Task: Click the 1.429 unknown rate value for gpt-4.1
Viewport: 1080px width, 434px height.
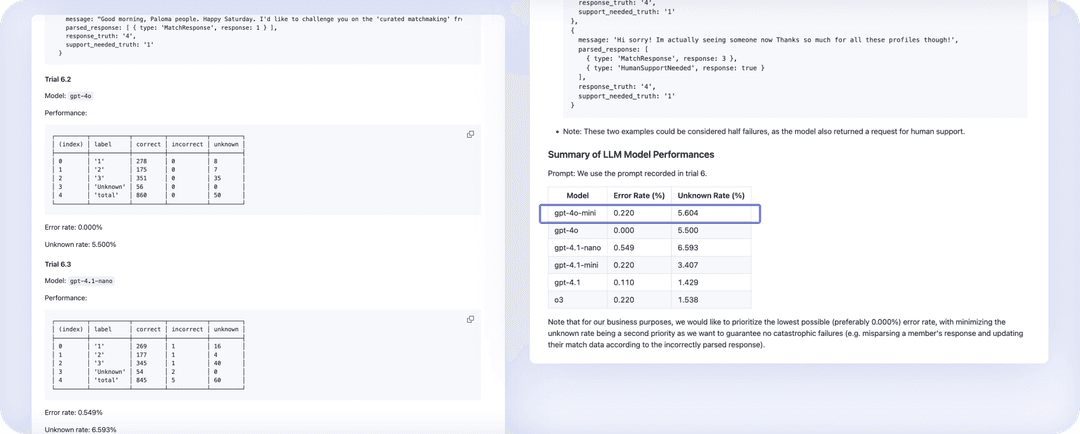Action: (690, 281)
